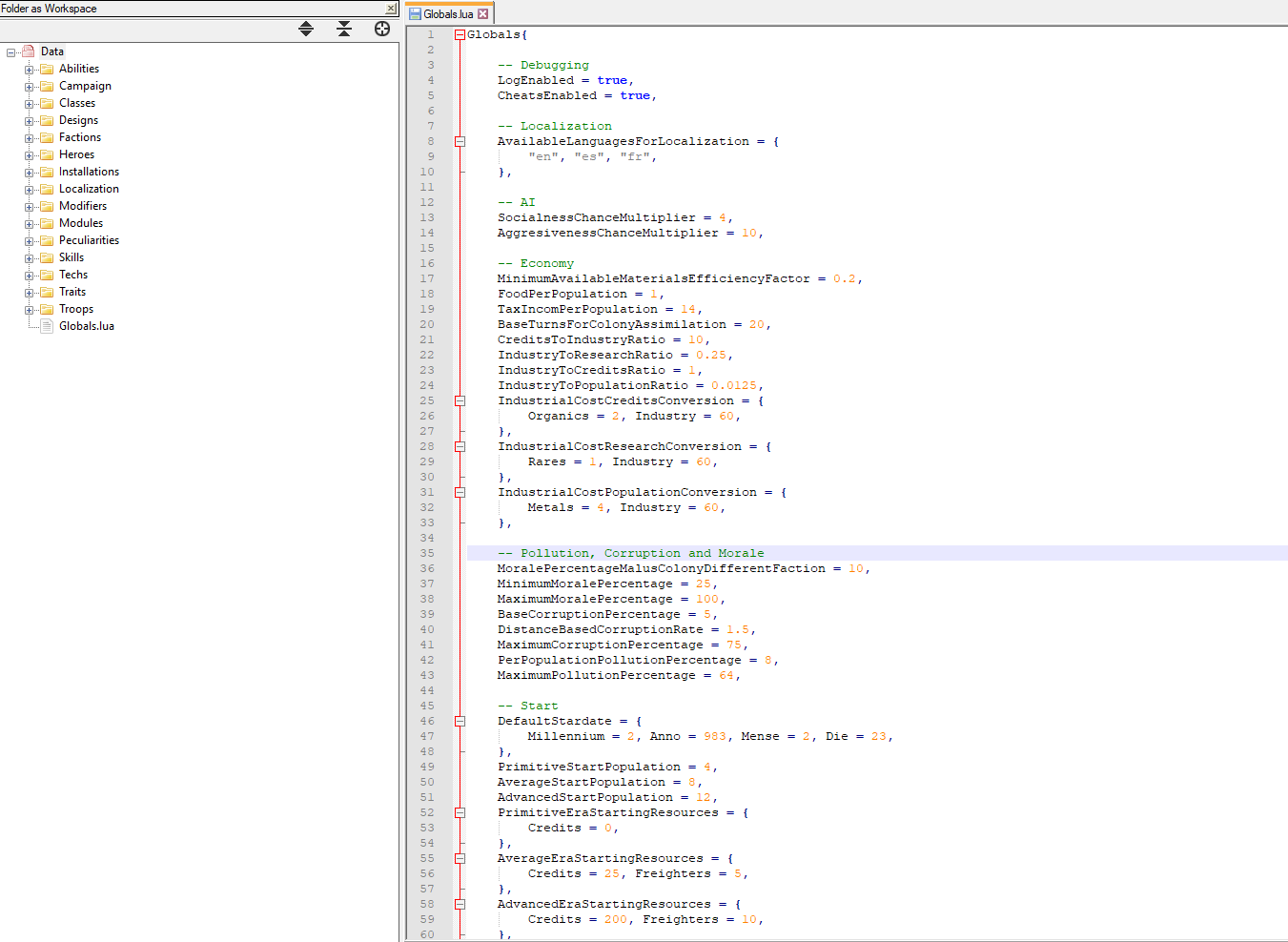1288x942 pixels.
Task: Close the Folder as Workspace panel
Action: [391, 9]
